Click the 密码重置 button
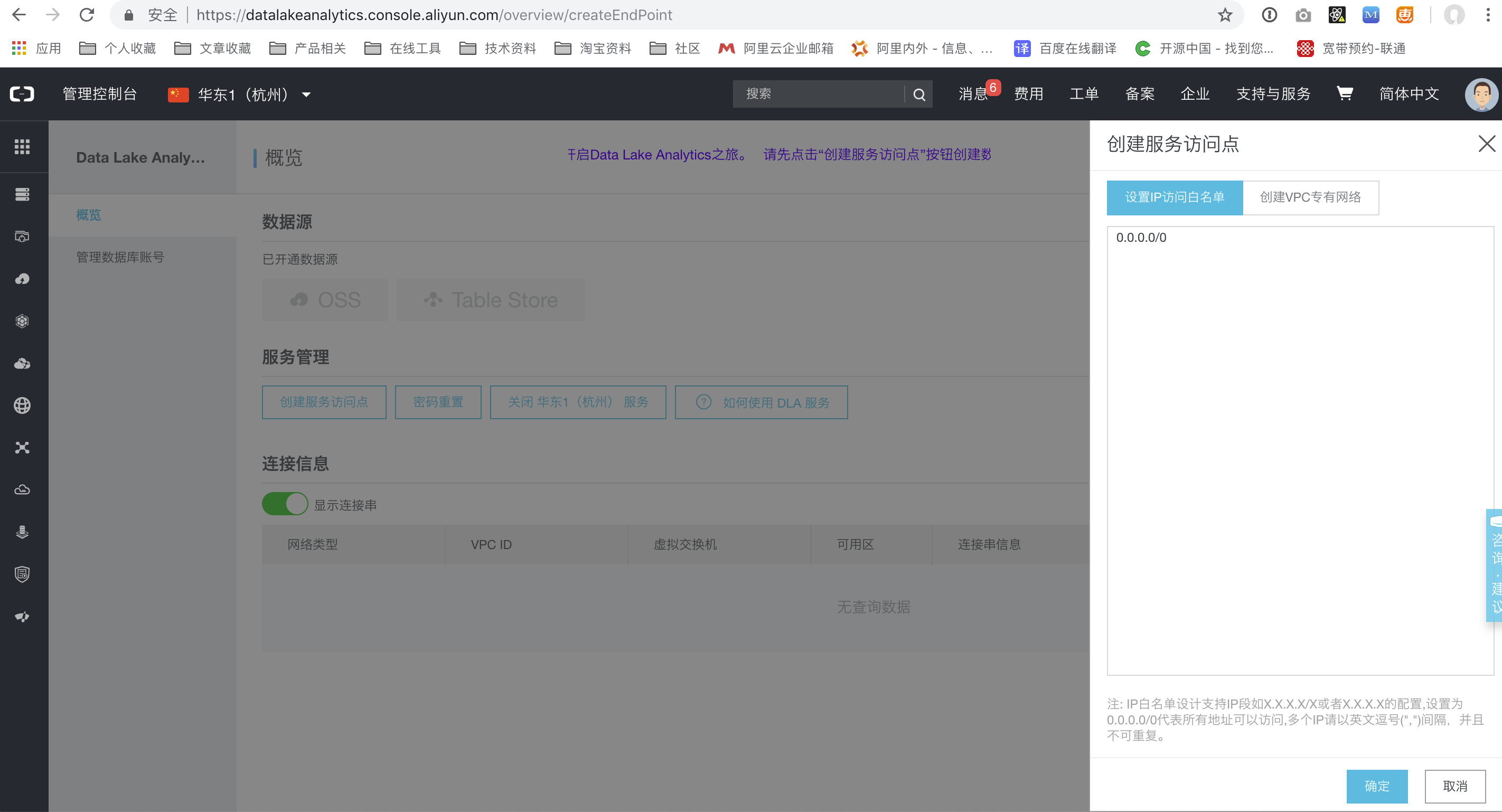Image resolution: width=1502 pixels, height=812 pixels. (x=438, y=402)
